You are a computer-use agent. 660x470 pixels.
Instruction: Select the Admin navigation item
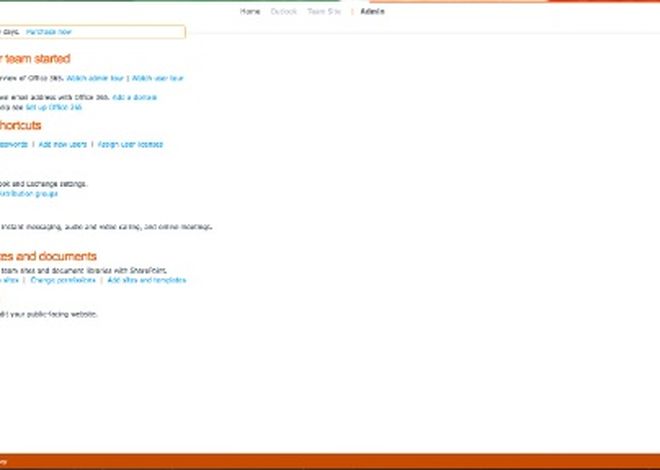click(x=372, y=11)
